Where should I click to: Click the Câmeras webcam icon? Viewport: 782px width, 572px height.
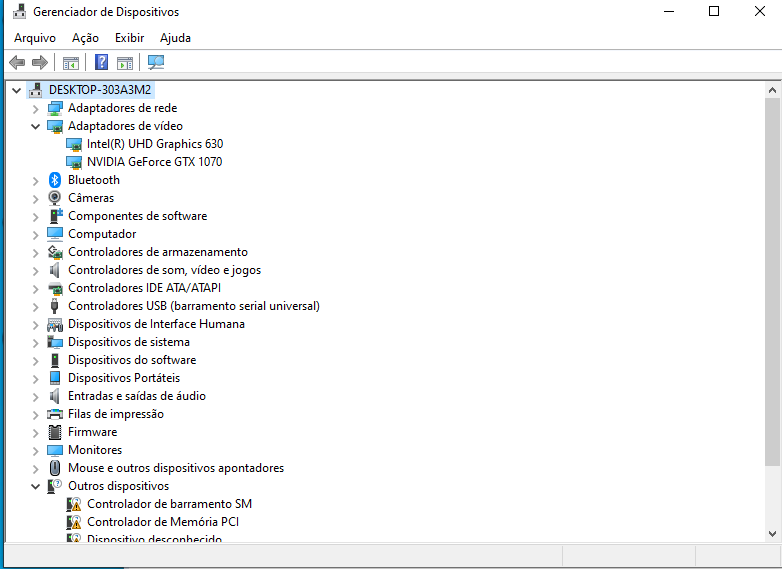[55, 198]
